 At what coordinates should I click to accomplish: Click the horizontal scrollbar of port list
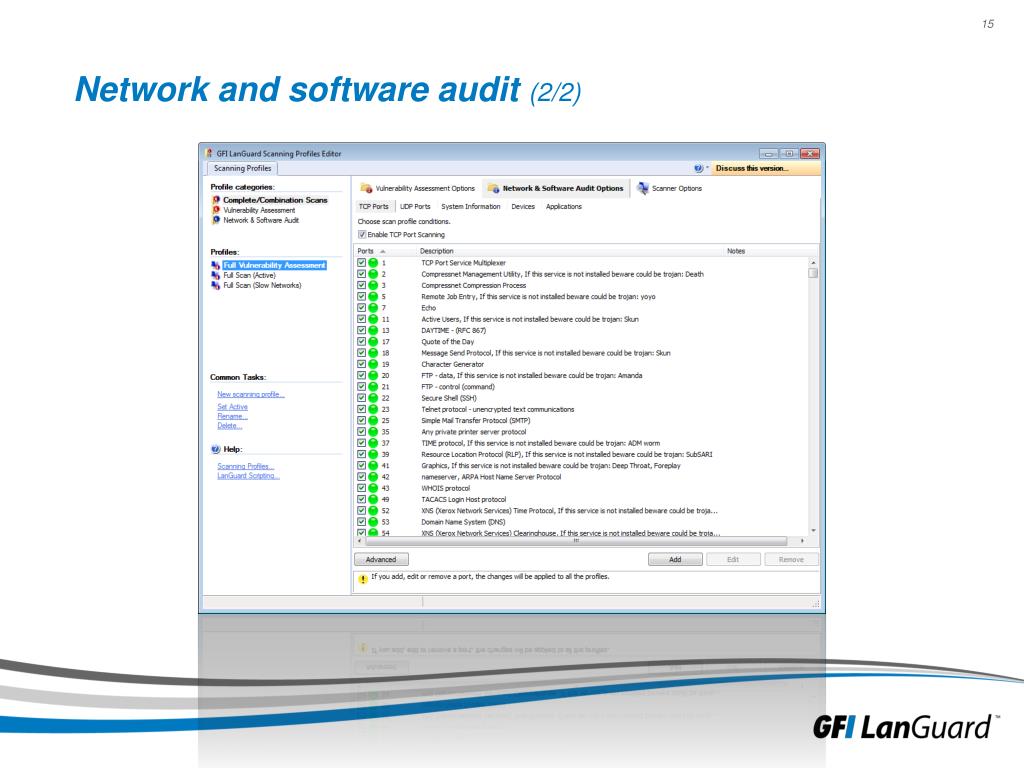(576, 541)
